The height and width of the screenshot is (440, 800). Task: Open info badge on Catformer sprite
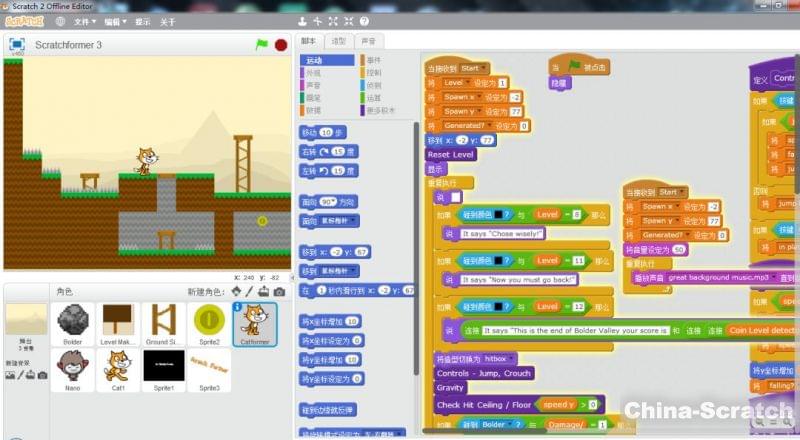point(238,308)
